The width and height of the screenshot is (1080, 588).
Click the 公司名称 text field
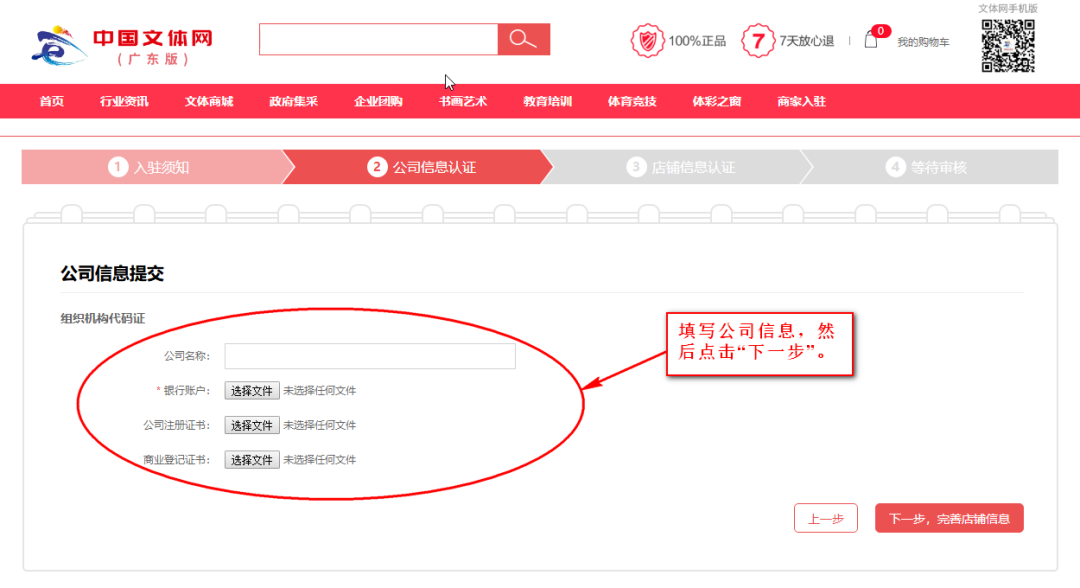370,356
